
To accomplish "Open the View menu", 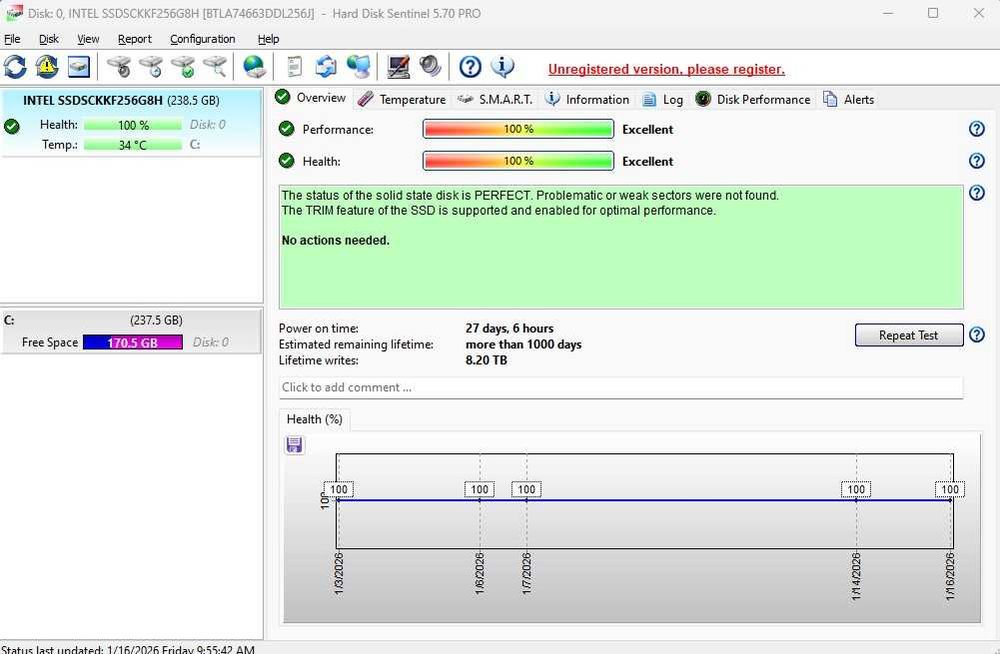I will [88, 39].
